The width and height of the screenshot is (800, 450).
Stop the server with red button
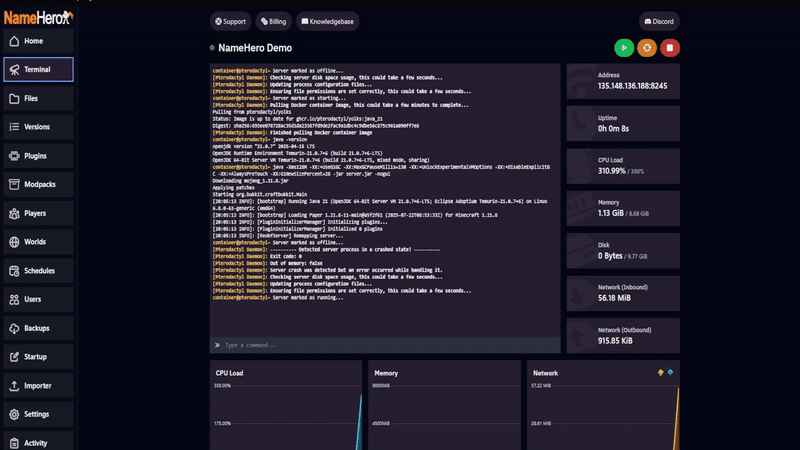coord(670,48)
